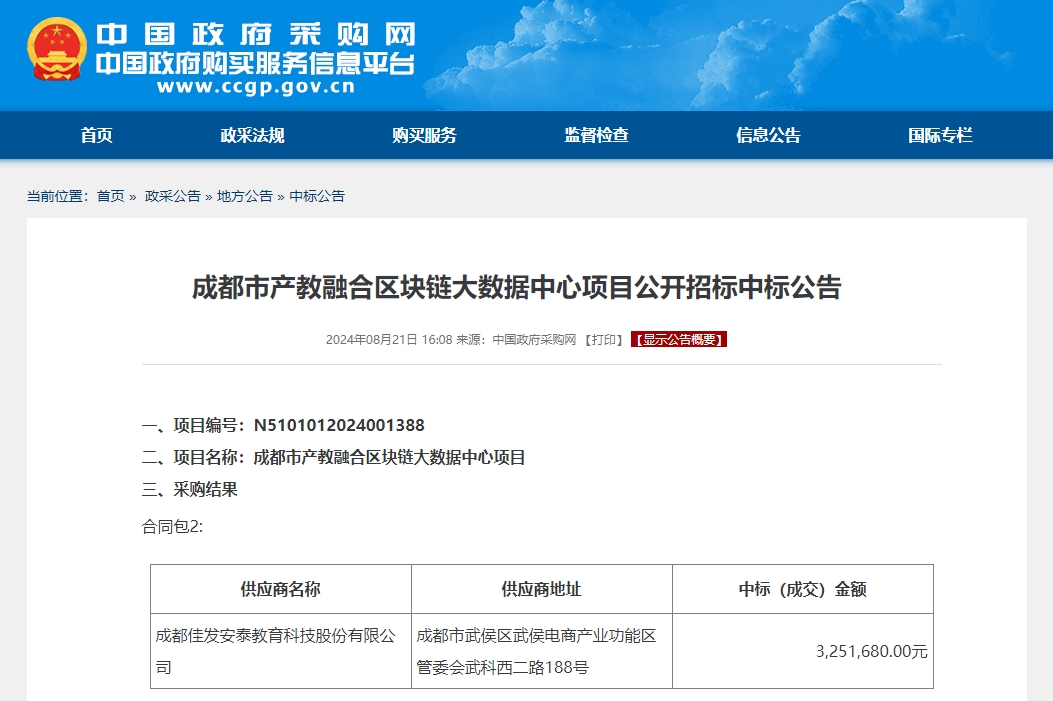Select the announcement title text
This screenshot has width=1053, height=701.
526,287
